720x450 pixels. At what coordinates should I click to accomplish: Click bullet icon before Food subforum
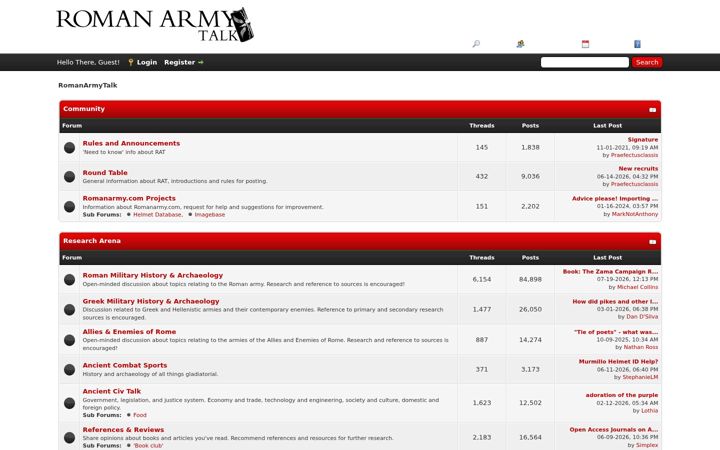click(x=129, y=415)
